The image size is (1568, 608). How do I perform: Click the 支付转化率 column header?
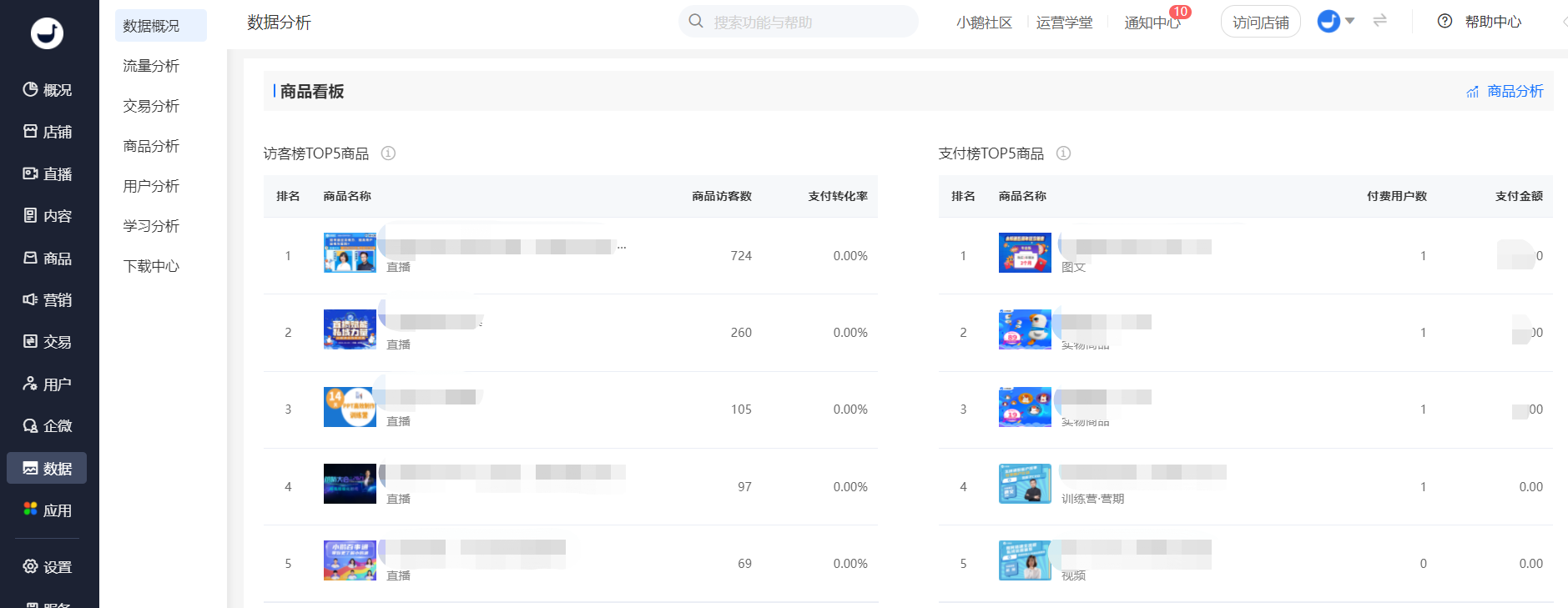[838, 196]
